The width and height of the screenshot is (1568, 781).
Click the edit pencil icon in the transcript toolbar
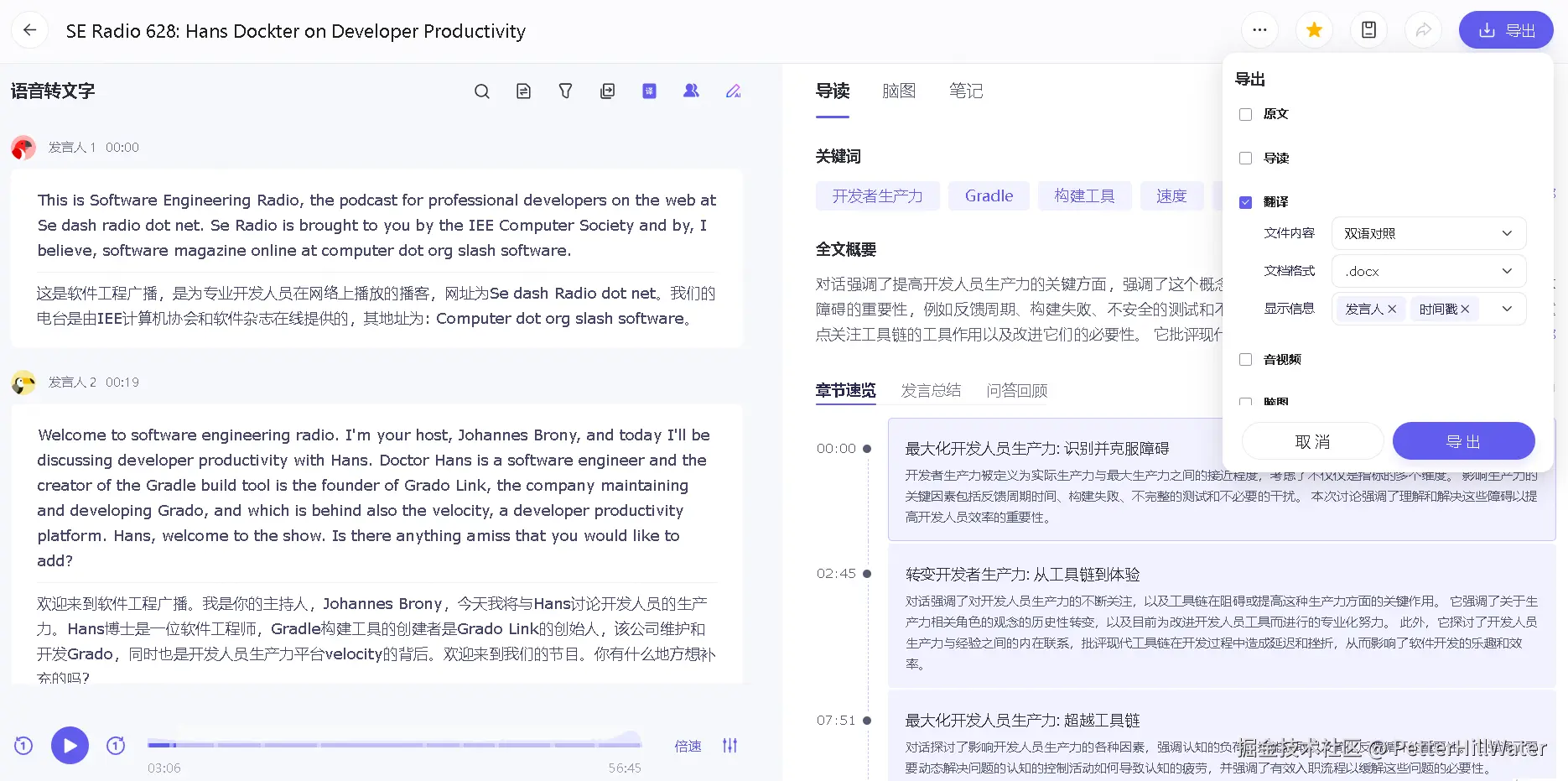(733, 91)
